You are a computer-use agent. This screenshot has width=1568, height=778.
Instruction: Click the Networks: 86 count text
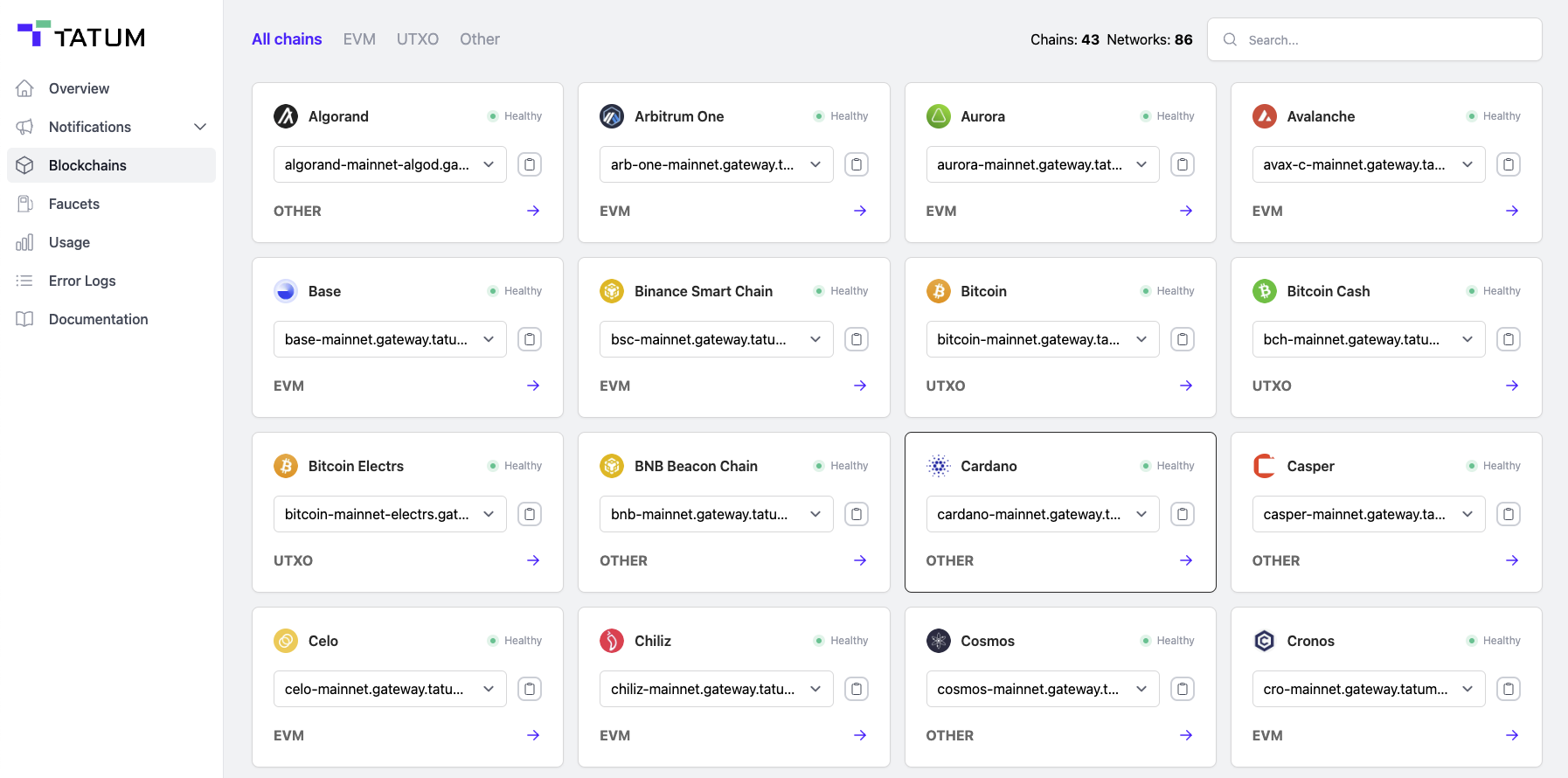(1149, 39)
